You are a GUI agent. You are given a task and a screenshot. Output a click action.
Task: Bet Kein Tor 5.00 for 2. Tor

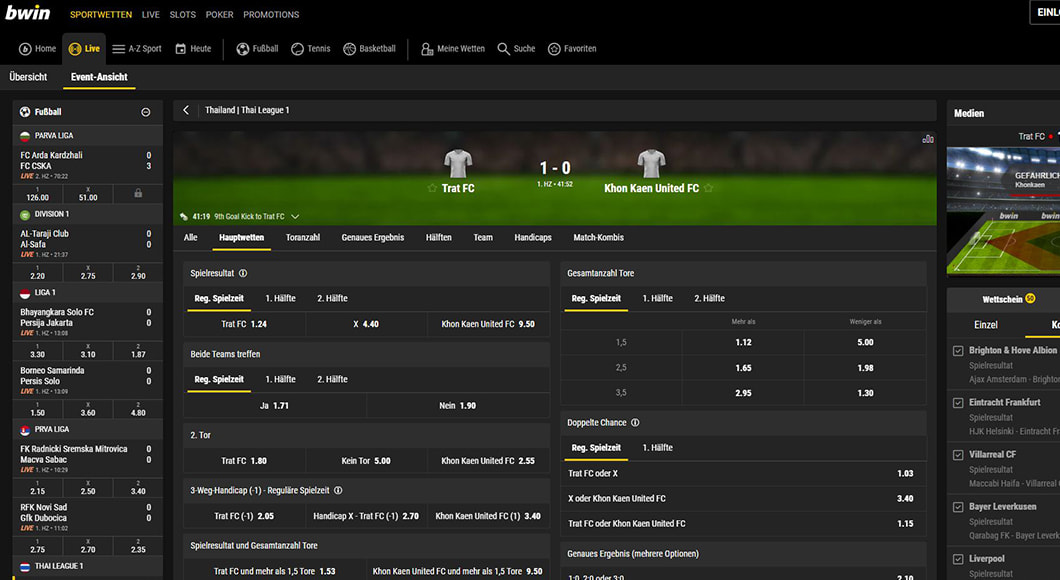click(366, 461)
